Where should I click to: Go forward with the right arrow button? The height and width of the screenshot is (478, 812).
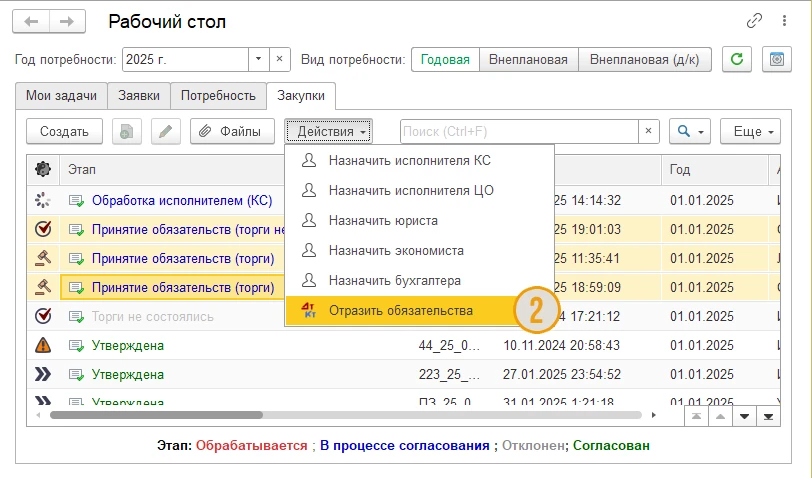pos(67,22)
